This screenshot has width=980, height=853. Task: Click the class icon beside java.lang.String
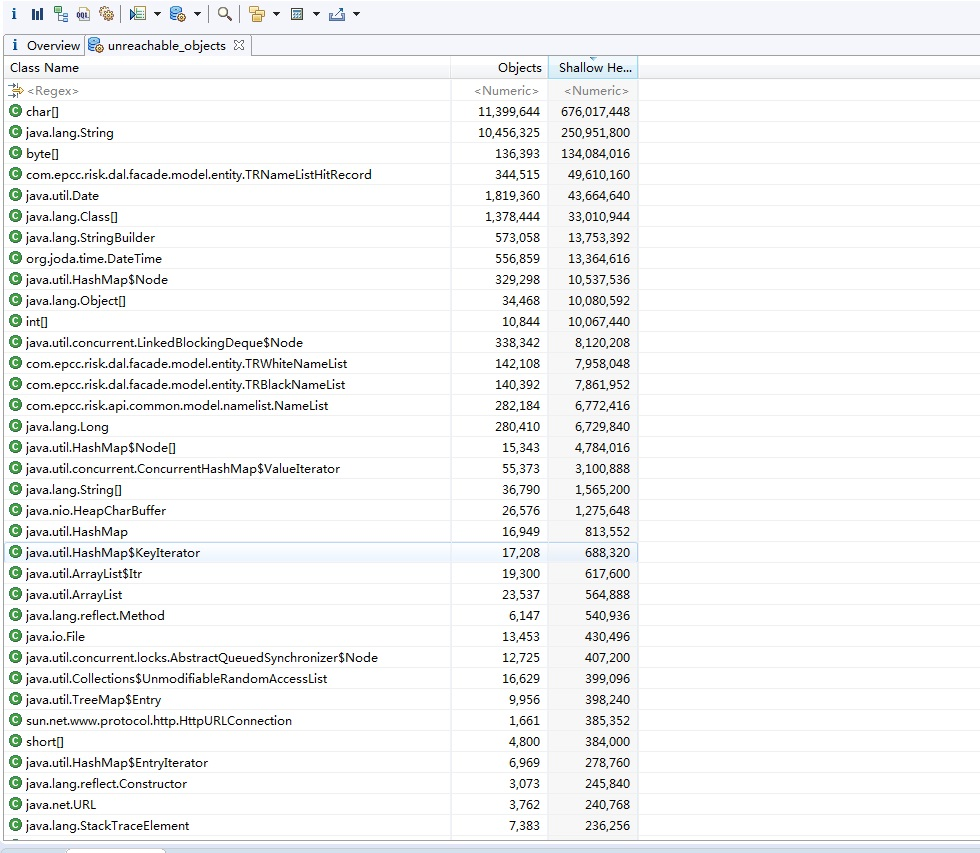16,132
